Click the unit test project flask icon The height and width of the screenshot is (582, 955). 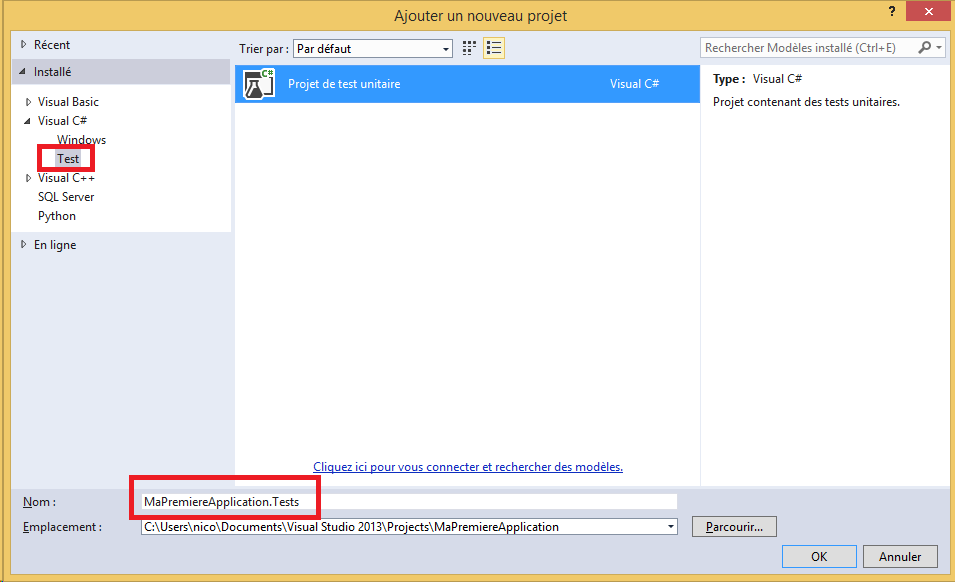click(x=259, y=84)
